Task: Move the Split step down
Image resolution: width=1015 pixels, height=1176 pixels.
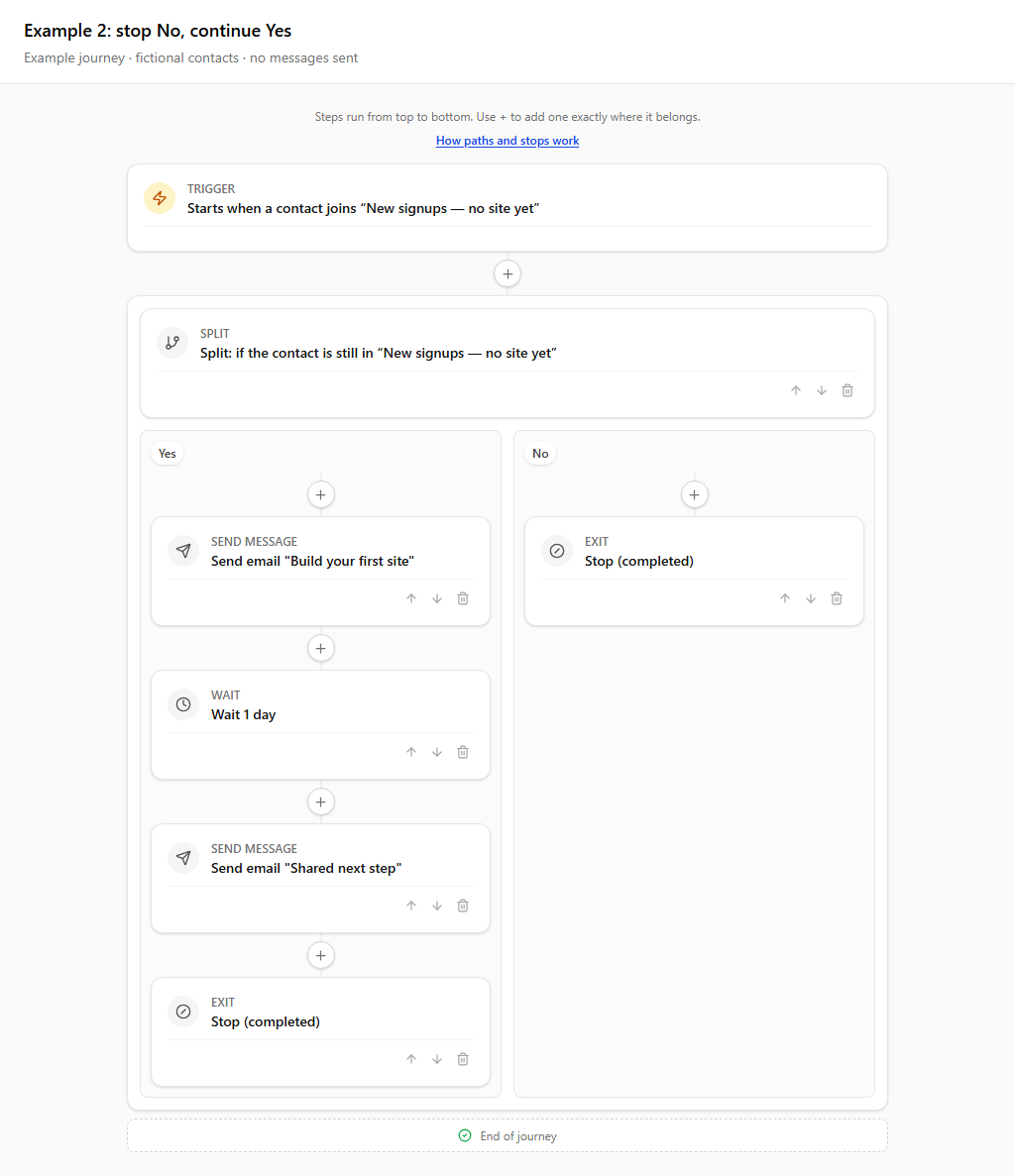Action: pos(822,390)
